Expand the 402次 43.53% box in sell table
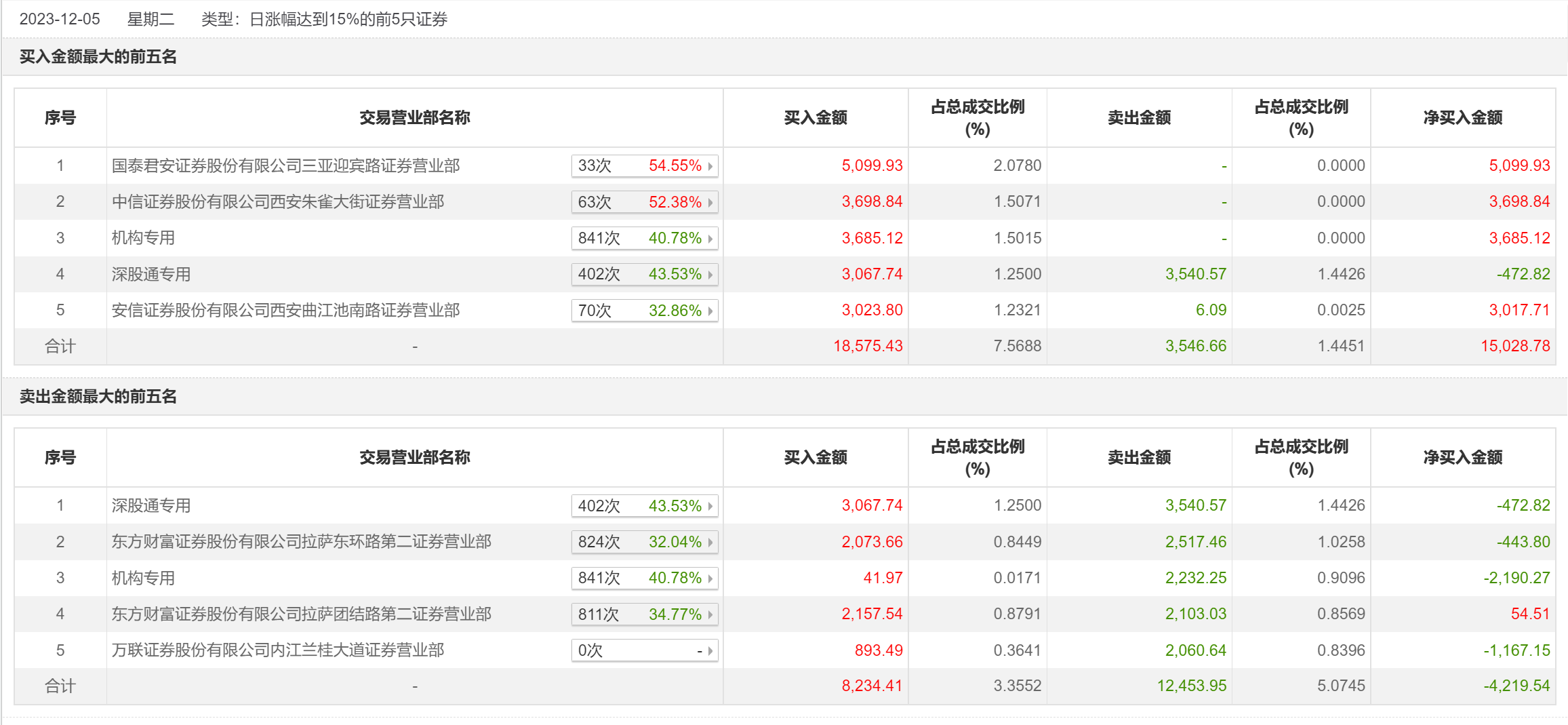Screen dimensions: 1568x725 [644, 506]
